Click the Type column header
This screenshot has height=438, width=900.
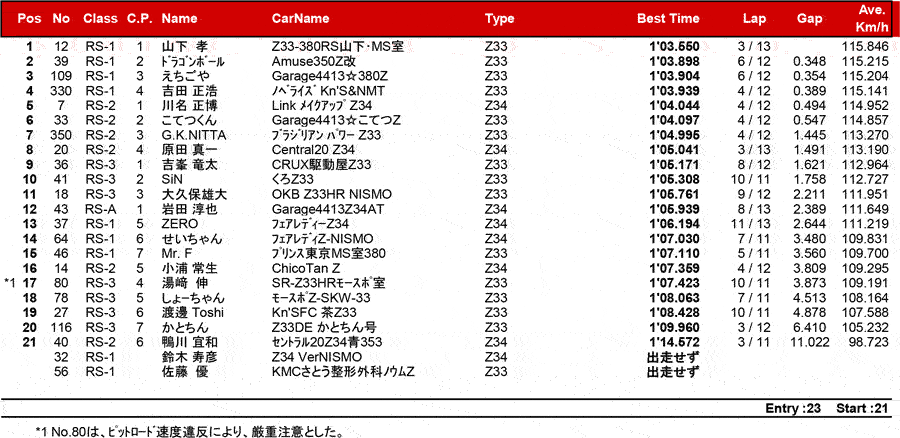click(x=499, y=19)
